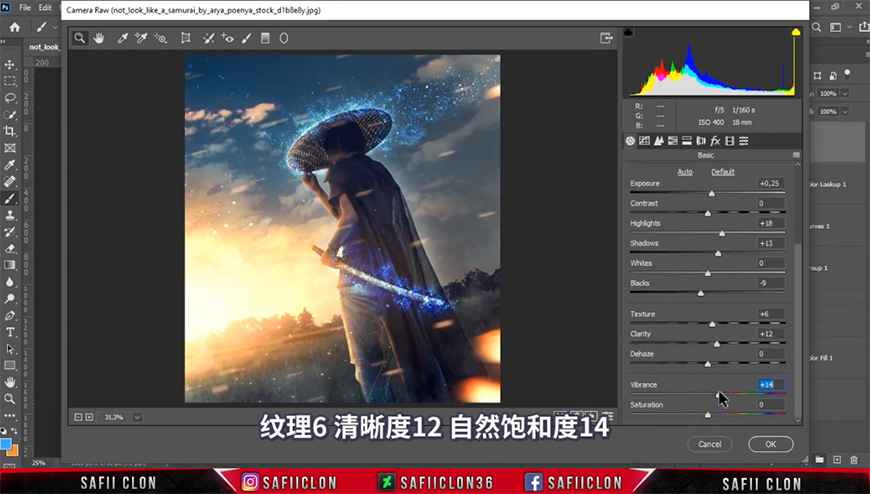This screenshot has width=870, height=494.
Task: Click the zoom out minus button
Action: (x=78, y=417)
